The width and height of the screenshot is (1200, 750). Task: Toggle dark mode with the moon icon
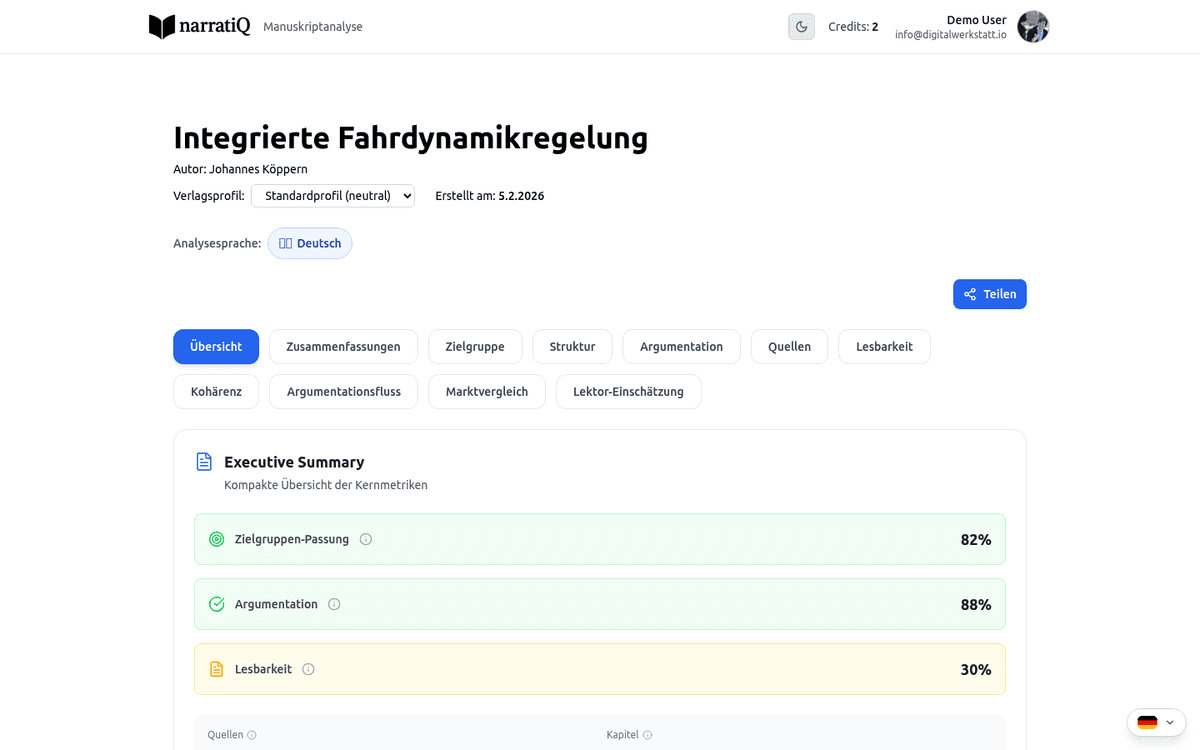click(801, 26)
